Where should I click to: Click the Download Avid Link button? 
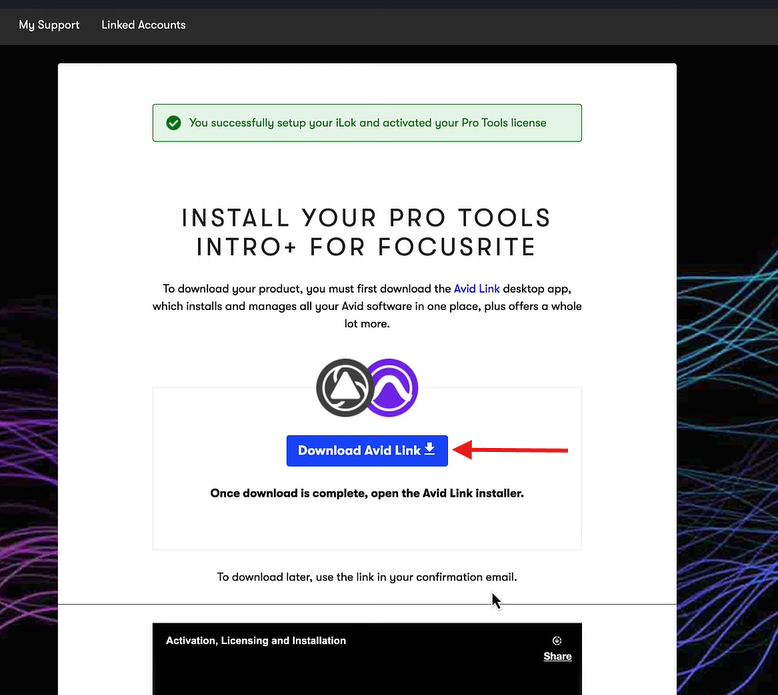pyautogui.click(x=367, y=450)
